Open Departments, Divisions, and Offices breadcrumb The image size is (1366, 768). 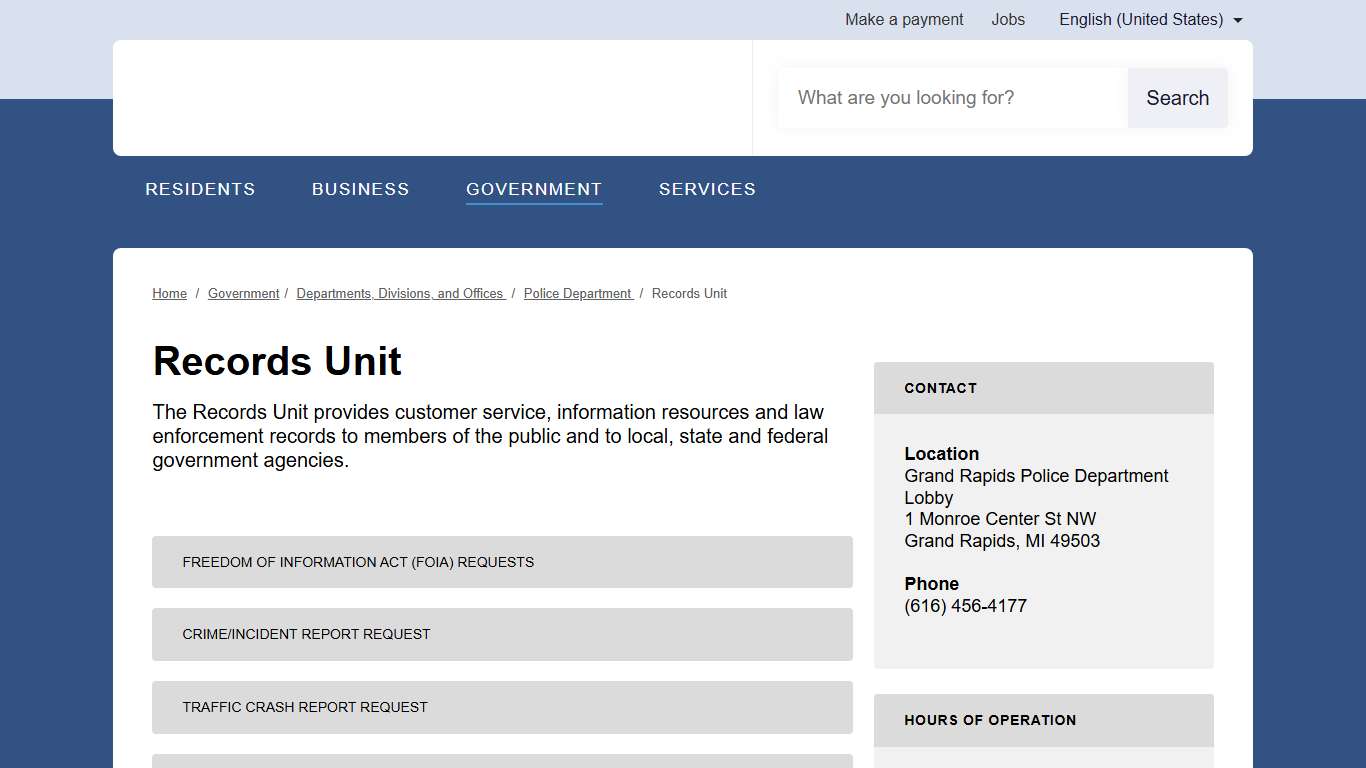tap(400, 294)
